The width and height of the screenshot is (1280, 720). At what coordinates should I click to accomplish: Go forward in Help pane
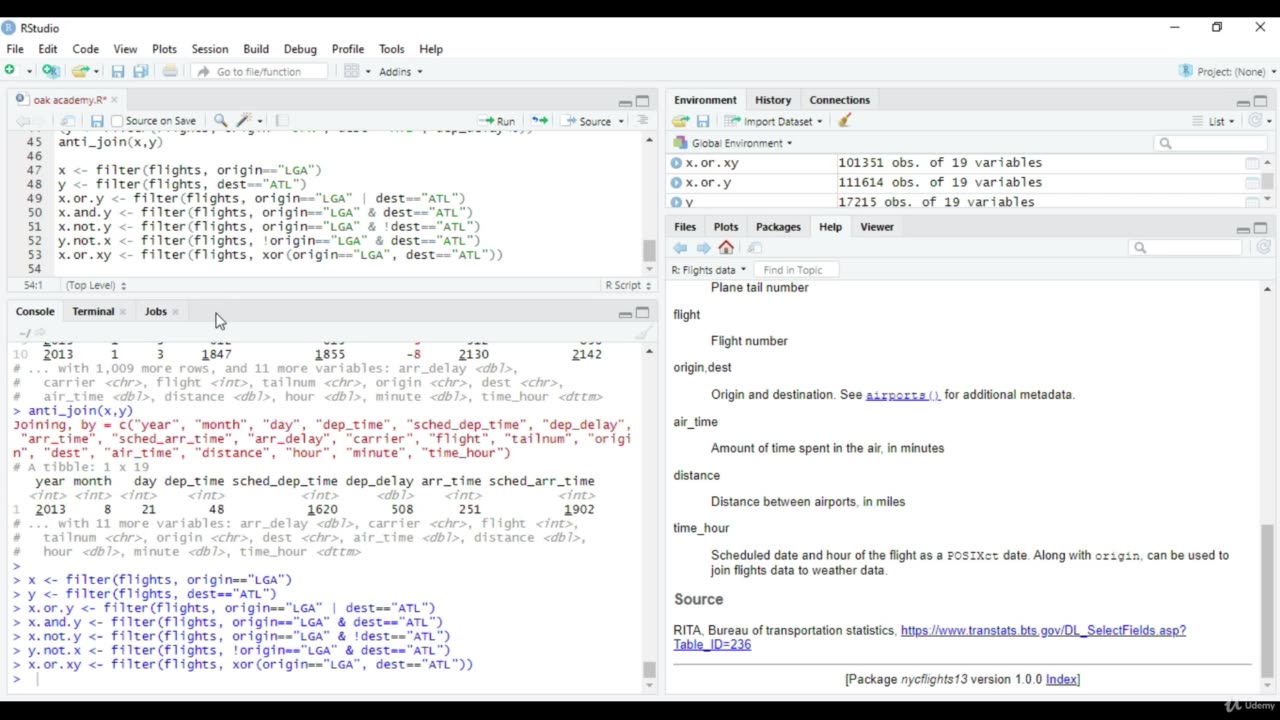coord(703,248)
